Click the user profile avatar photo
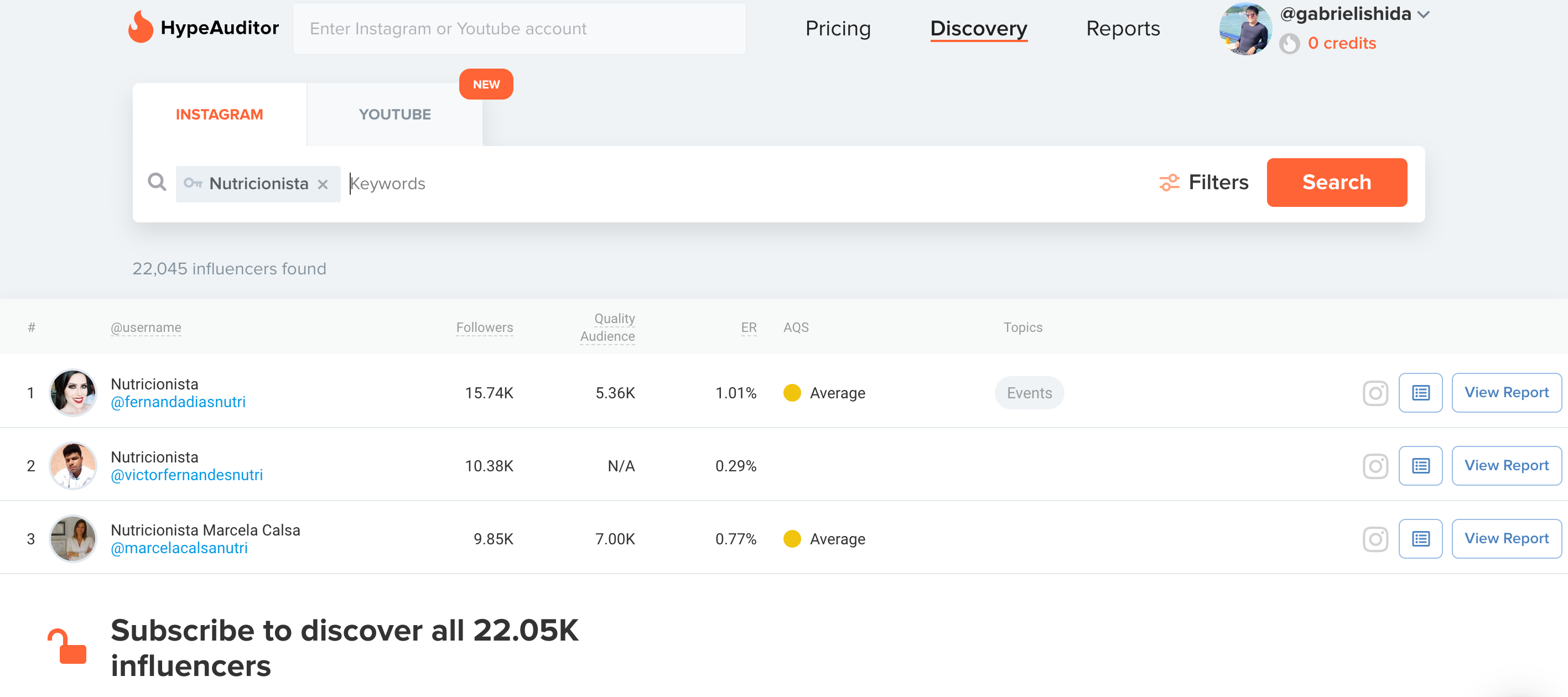 pyautogui.click(x=1245, y=29)
